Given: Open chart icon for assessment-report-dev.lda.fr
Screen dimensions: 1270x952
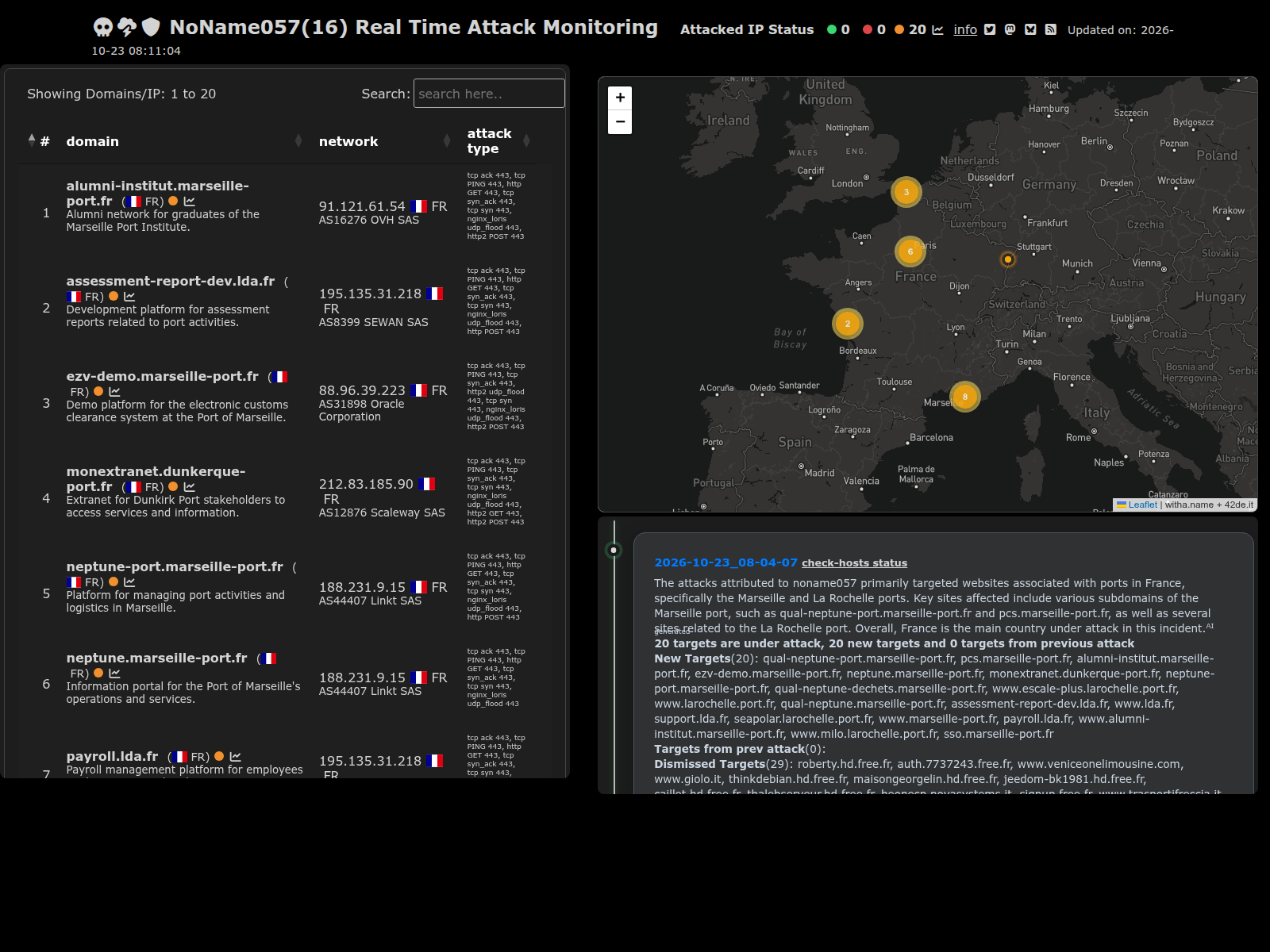Looking at the screenshot, I should point(129,297).
